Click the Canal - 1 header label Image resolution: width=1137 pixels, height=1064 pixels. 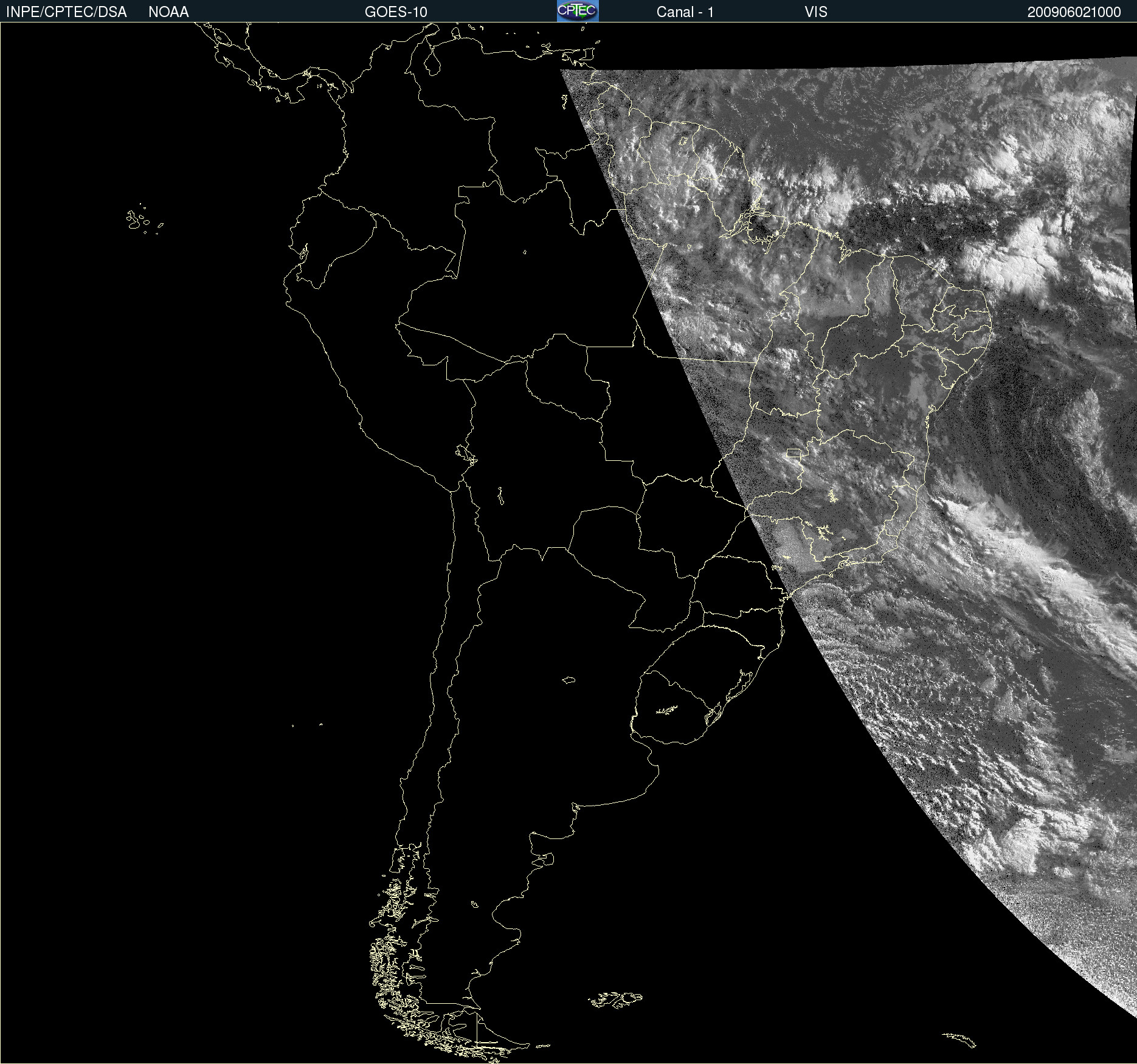[685, 12]
